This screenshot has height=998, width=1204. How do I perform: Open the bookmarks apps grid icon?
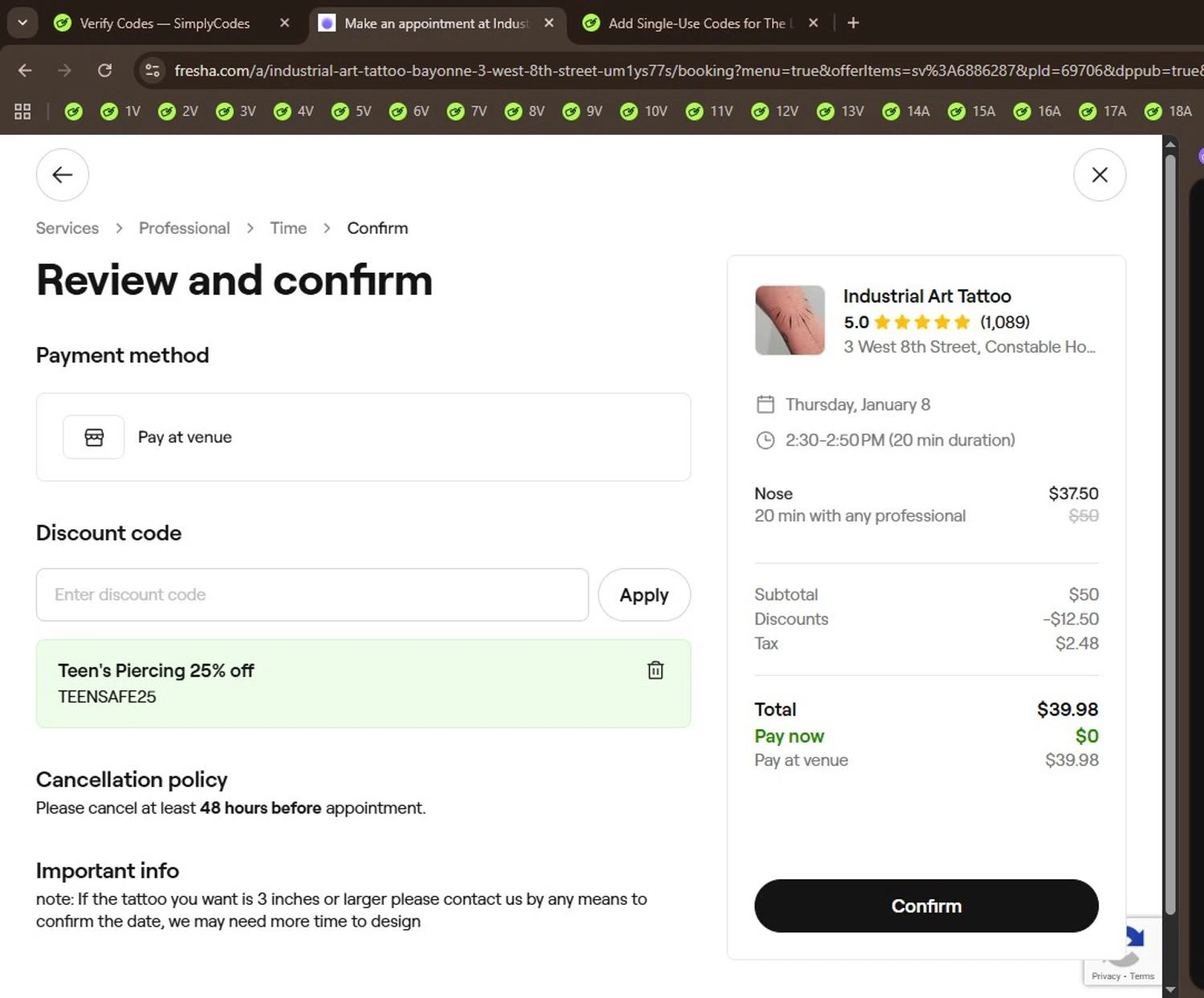click(x=22, y=112)
